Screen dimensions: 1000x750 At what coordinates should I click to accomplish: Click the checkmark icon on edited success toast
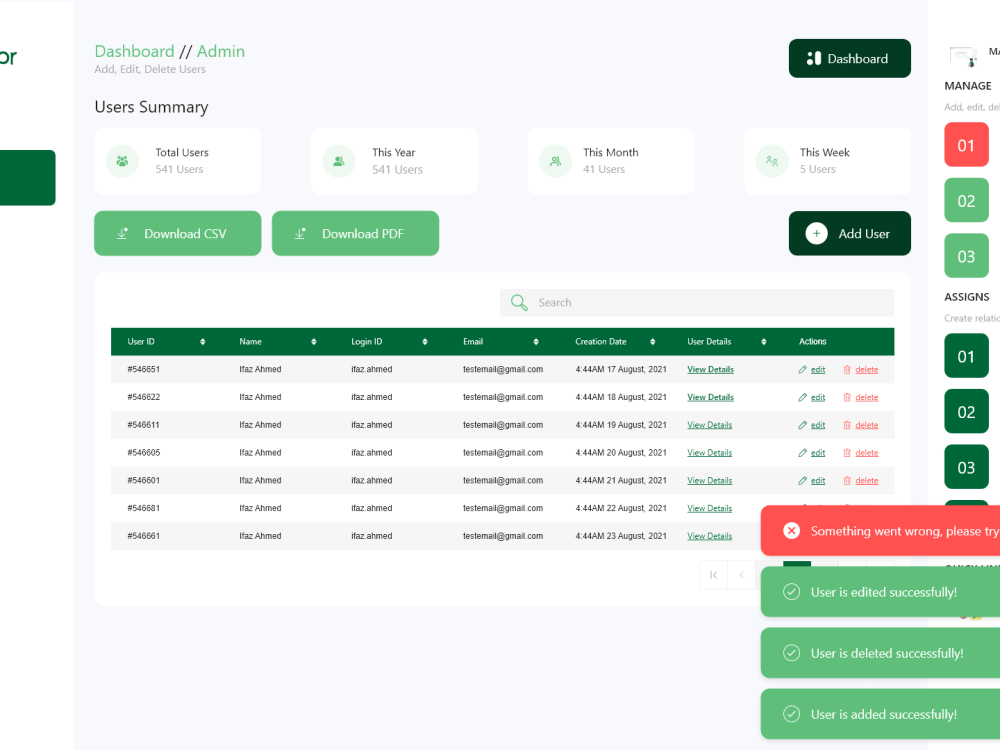click(x=791, y=592)
